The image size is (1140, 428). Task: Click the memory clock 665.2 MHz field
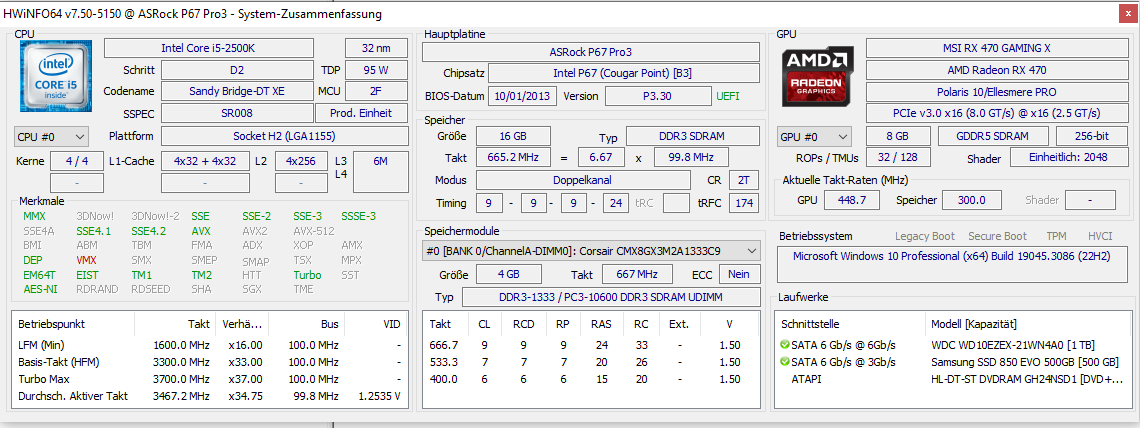point(513,158)
